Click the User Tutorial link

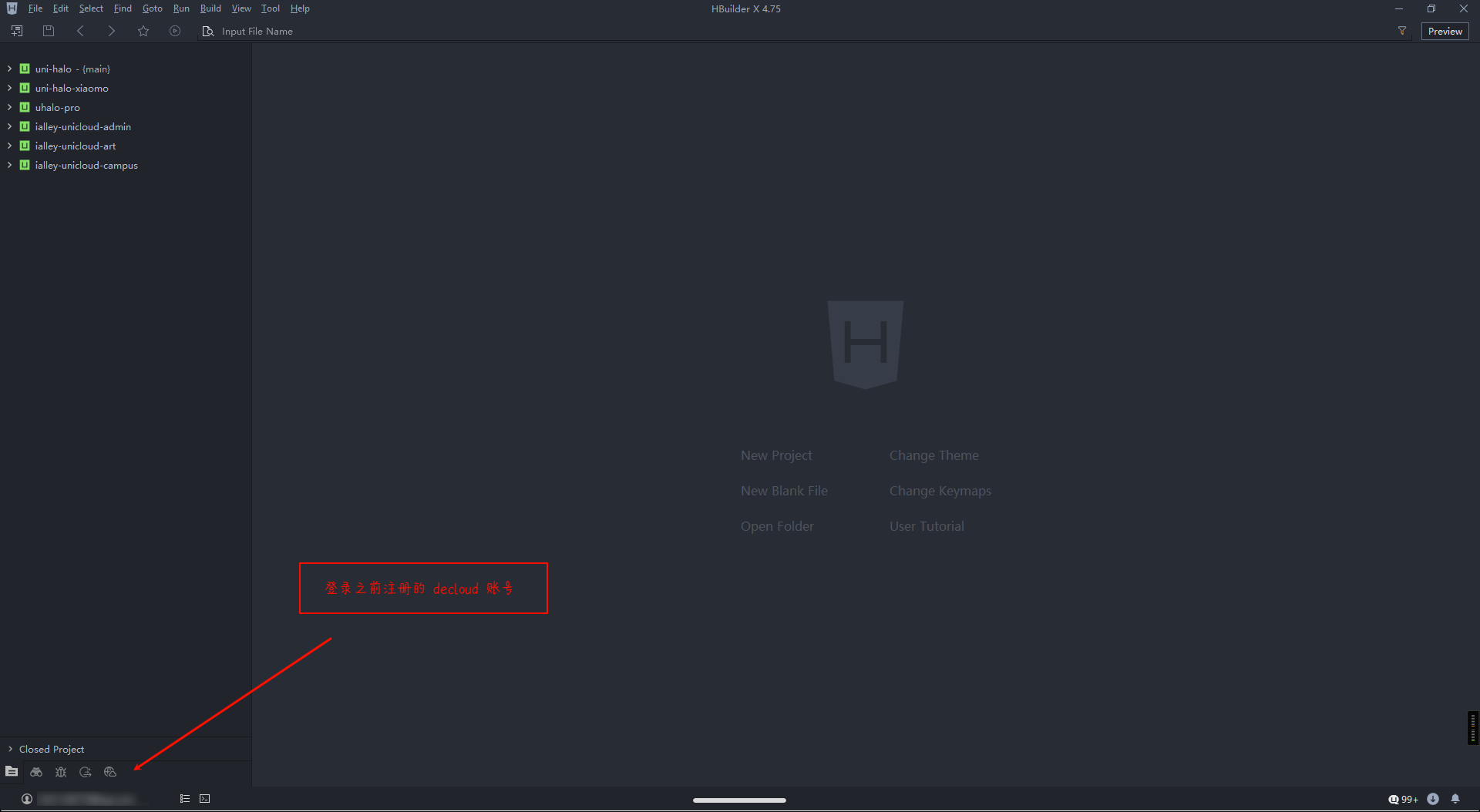[x=927, y=526]
